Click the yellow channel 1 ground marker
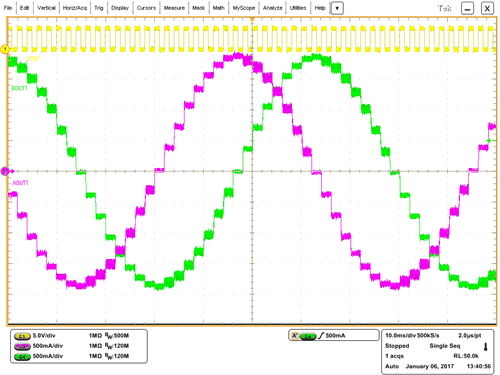Screen dimensions: 500x375 pos(5,49)
